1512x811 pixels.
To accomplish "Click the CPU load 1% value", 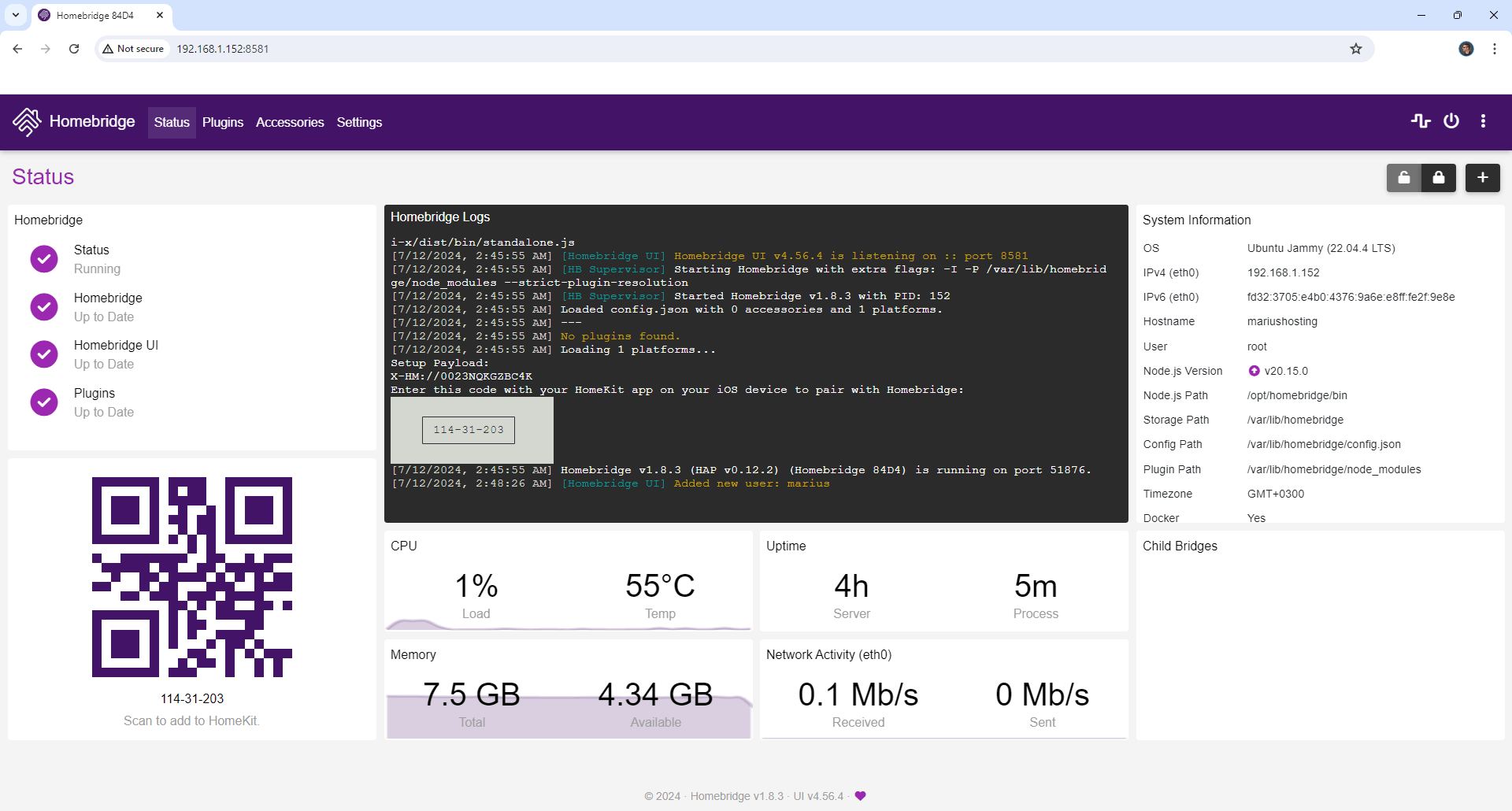I will coord(476,586).
